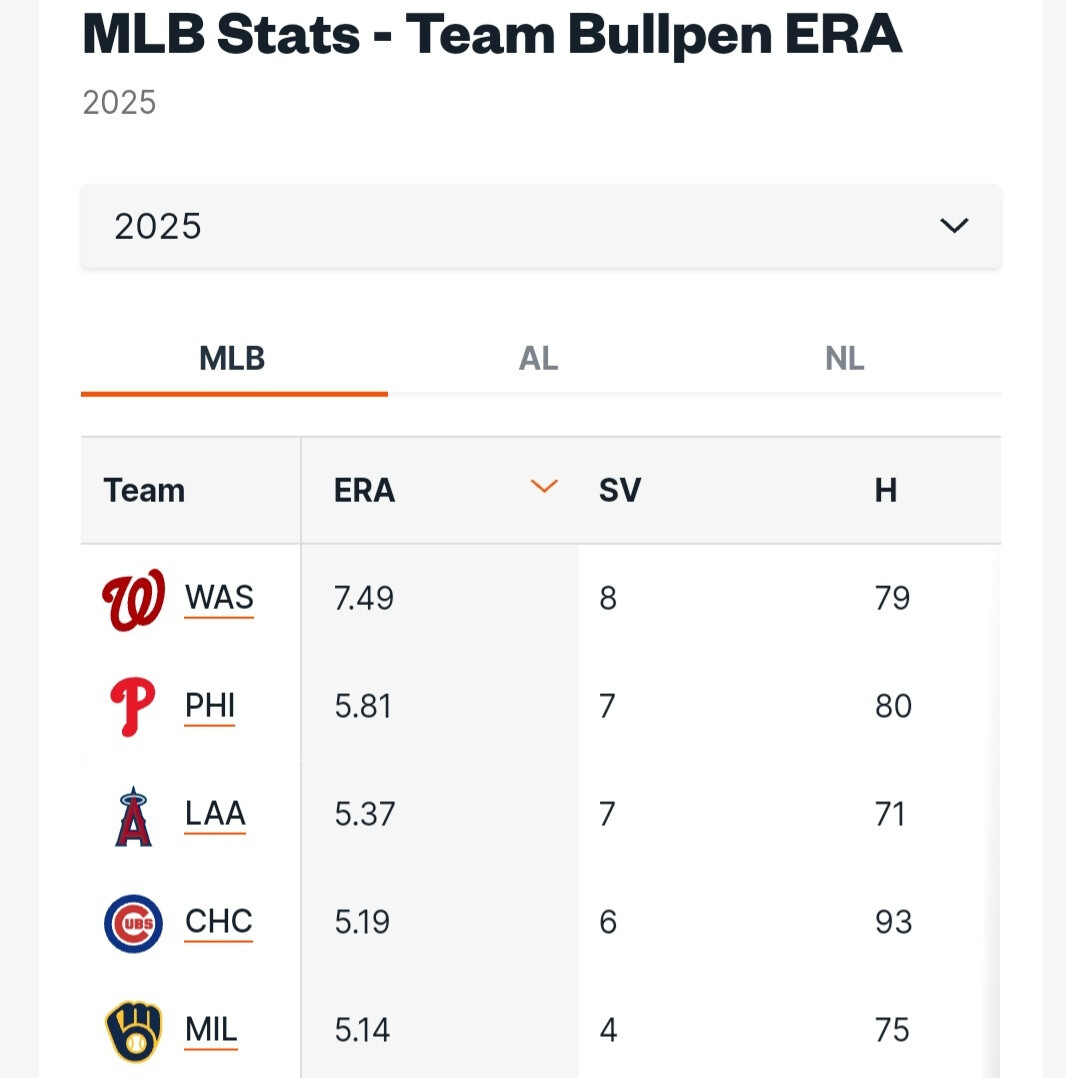Viewport: 1066px width, 1078px height.
Task: Sort table by H column header
Action: [885, 491]
